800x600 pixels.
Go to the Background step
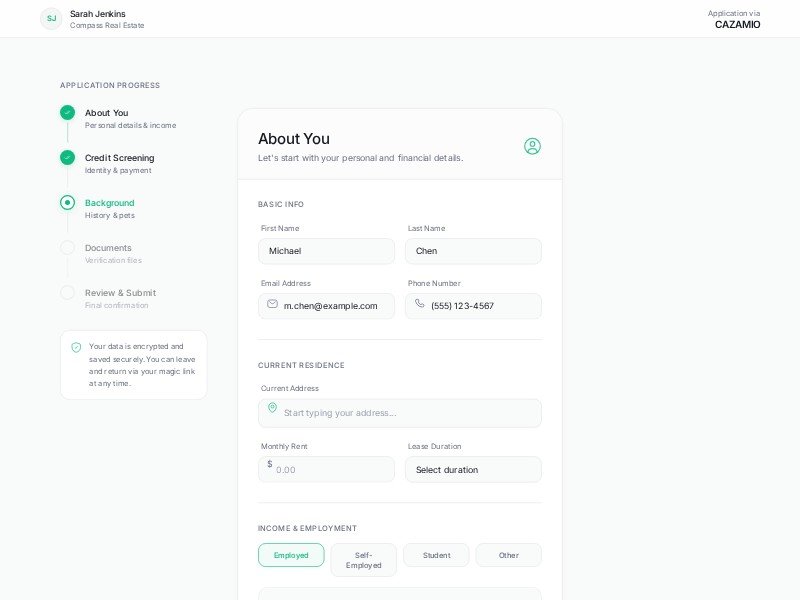pyautogui.click(x=109, y=203)
